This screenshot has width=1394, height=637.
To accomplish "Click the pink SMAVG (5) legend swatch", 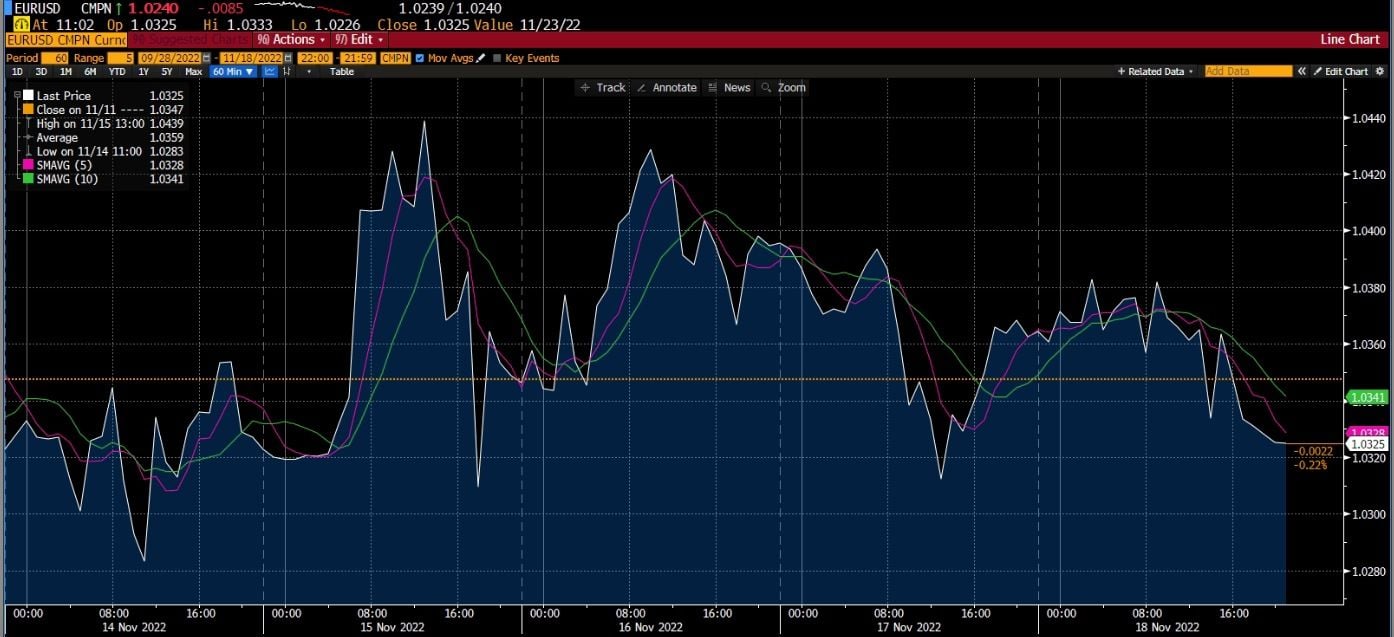I will [28, 165].
